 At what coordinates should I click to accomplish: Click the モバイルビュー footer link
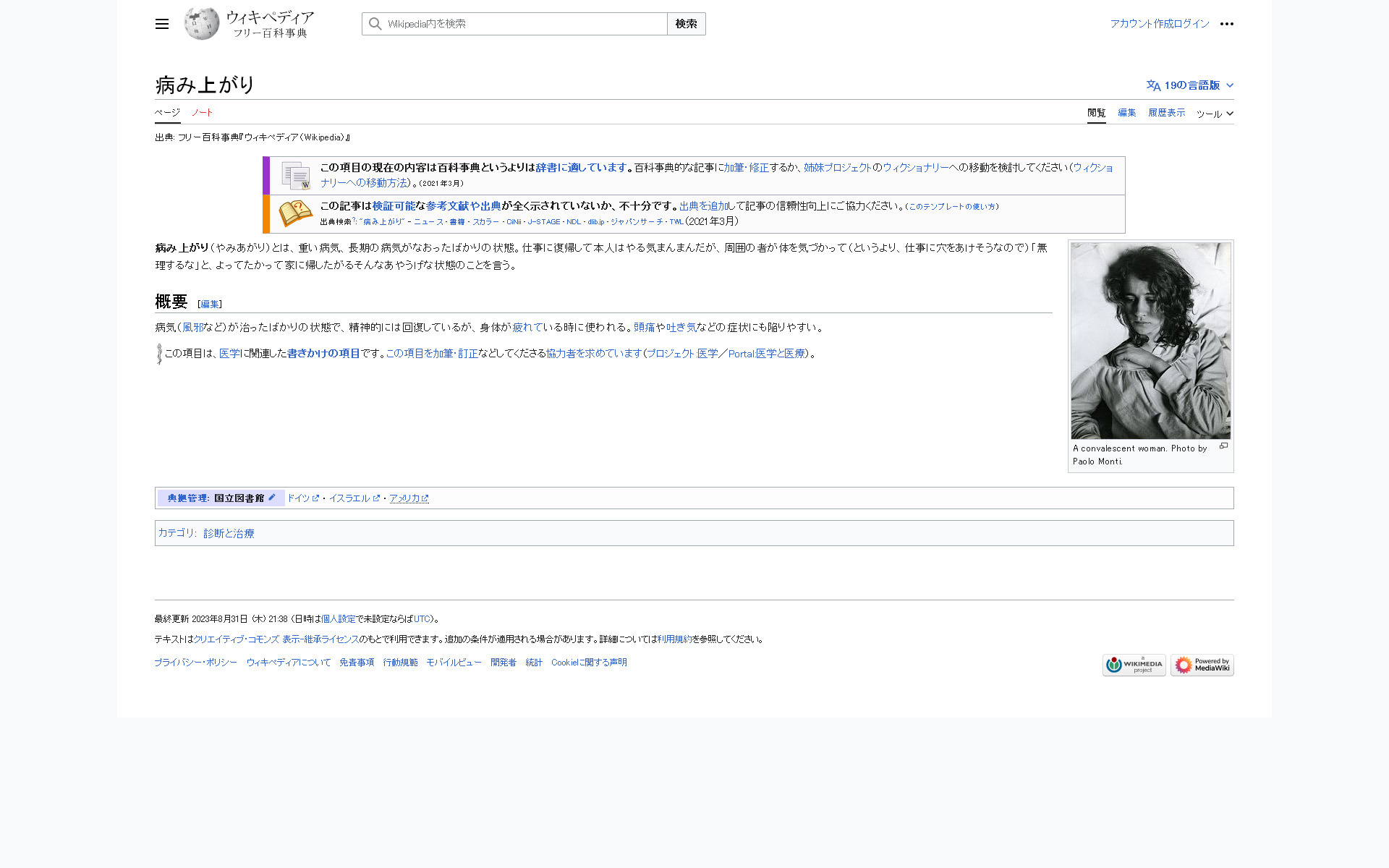coord(454,663)
